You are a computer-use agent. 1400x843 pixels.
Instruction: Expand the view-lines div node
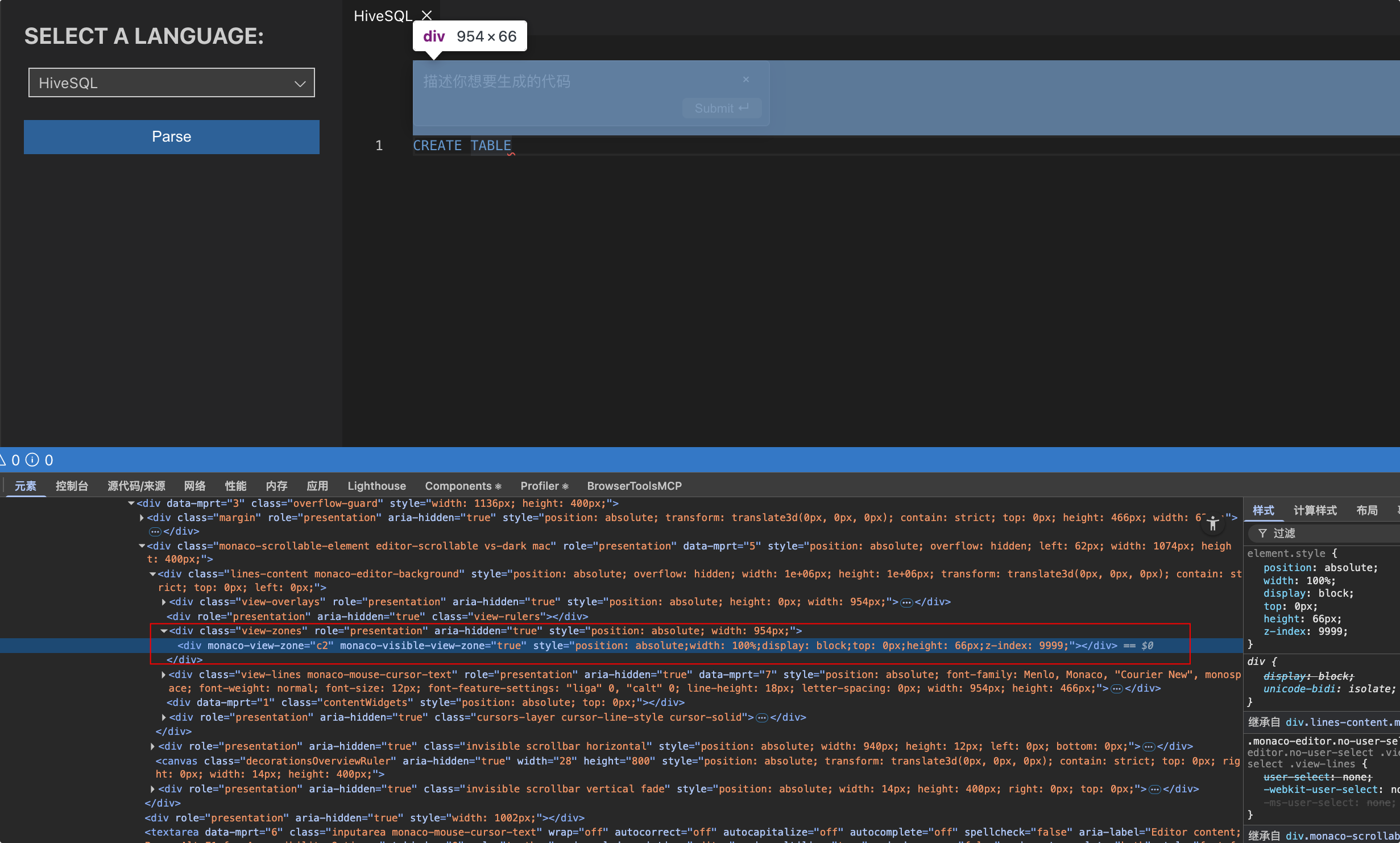click(x=164, y=675)
